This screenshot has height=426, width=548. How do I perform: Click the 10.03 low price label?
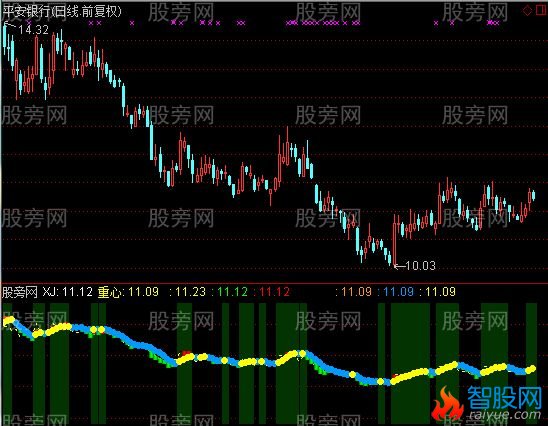pyautogui.click(x=421, y=266)
